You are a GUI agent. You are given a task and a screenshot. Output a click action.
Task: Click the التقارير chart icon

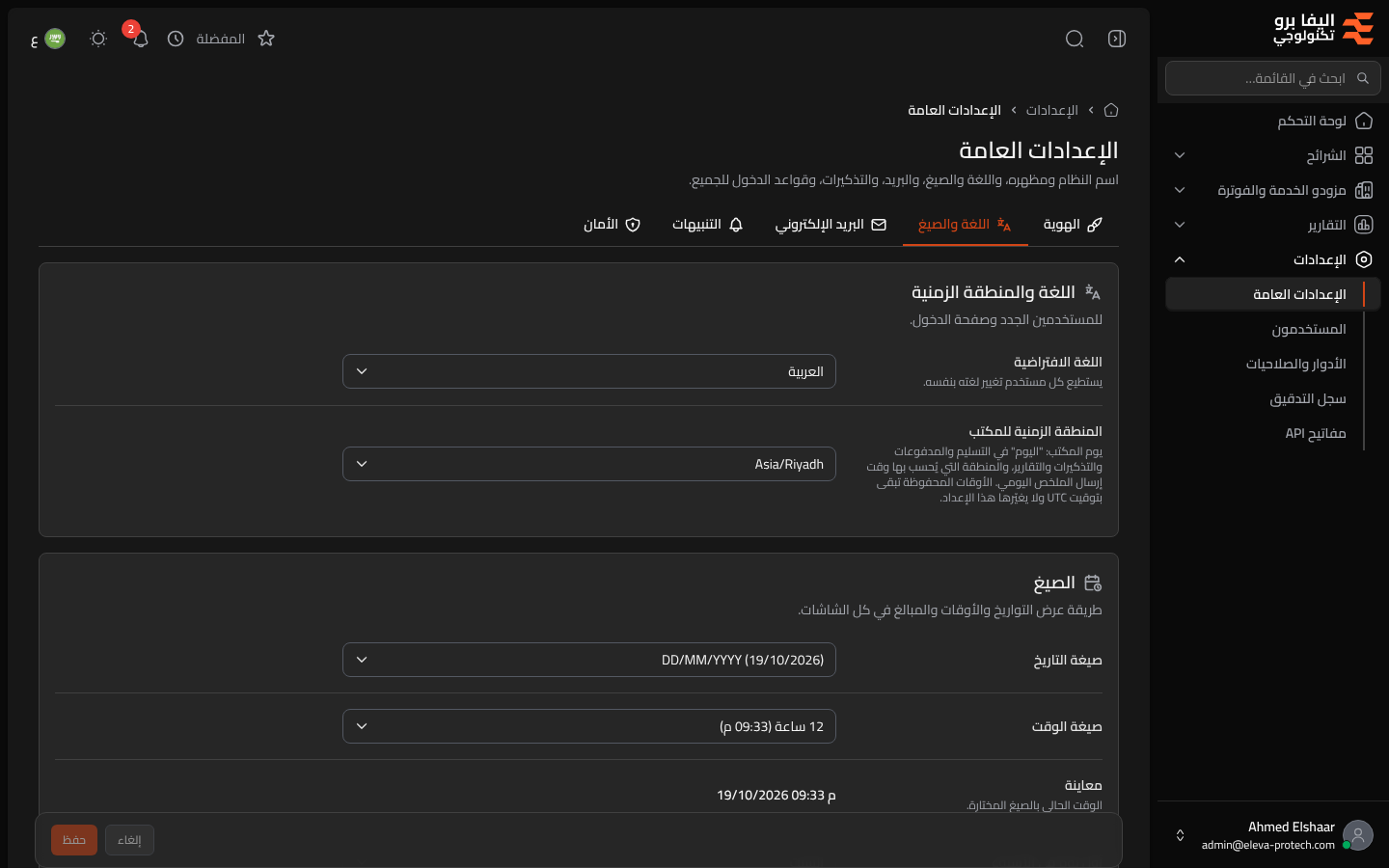click(x=1364, y=225)
